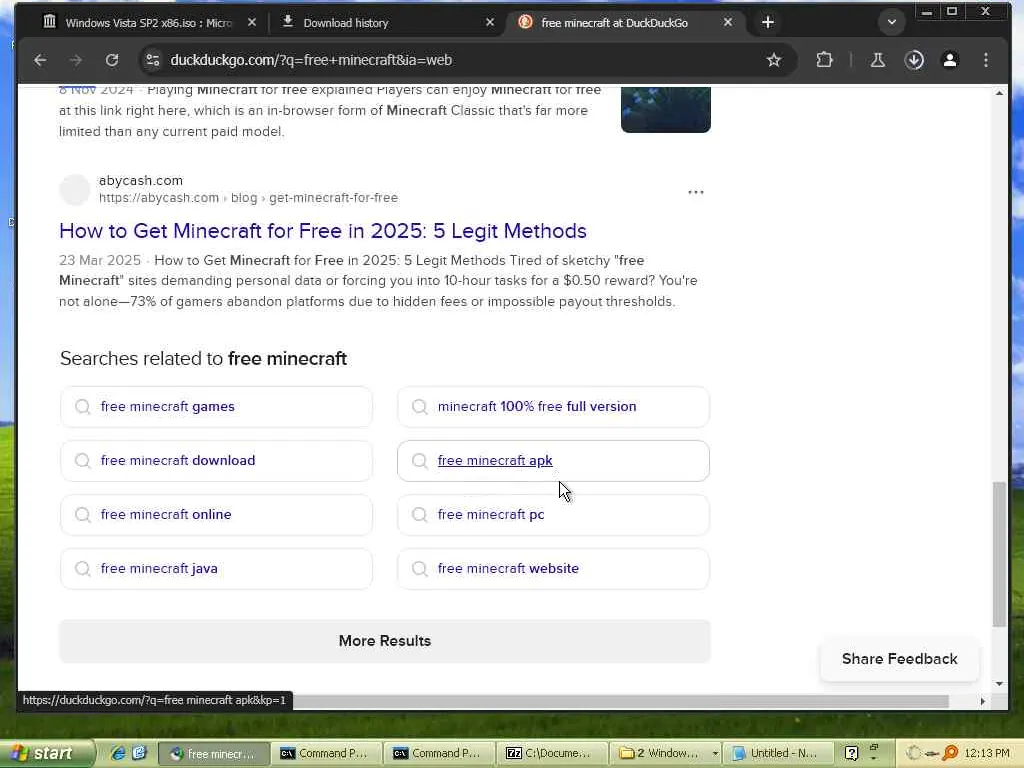Image resolution: width=1024 pixels, height=768 pixels.
Task: Click the scroll down arrow
Action: [x=999, y=684]
